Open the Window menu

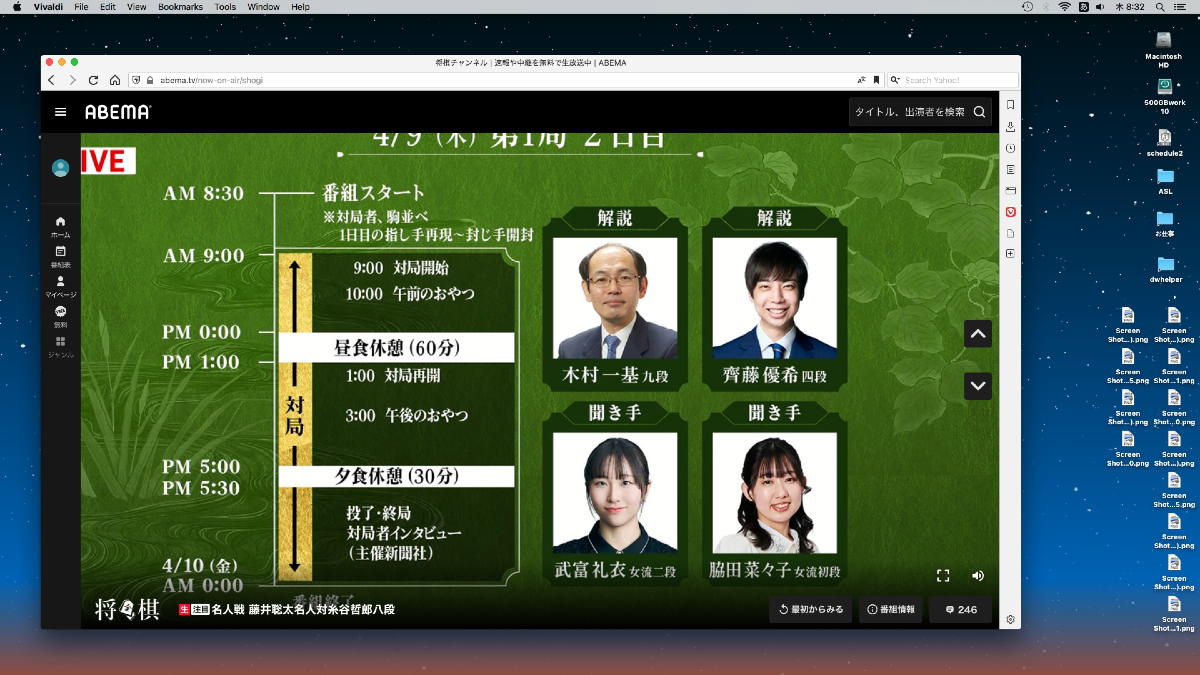click(x=263, y=7)
